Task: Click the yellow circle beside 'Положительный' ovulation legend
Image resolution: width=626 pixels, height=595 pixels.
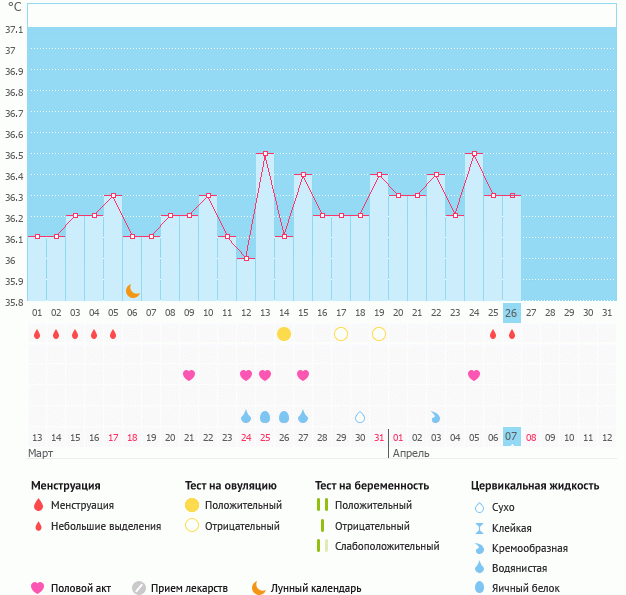Action: [x=194, y=506]
